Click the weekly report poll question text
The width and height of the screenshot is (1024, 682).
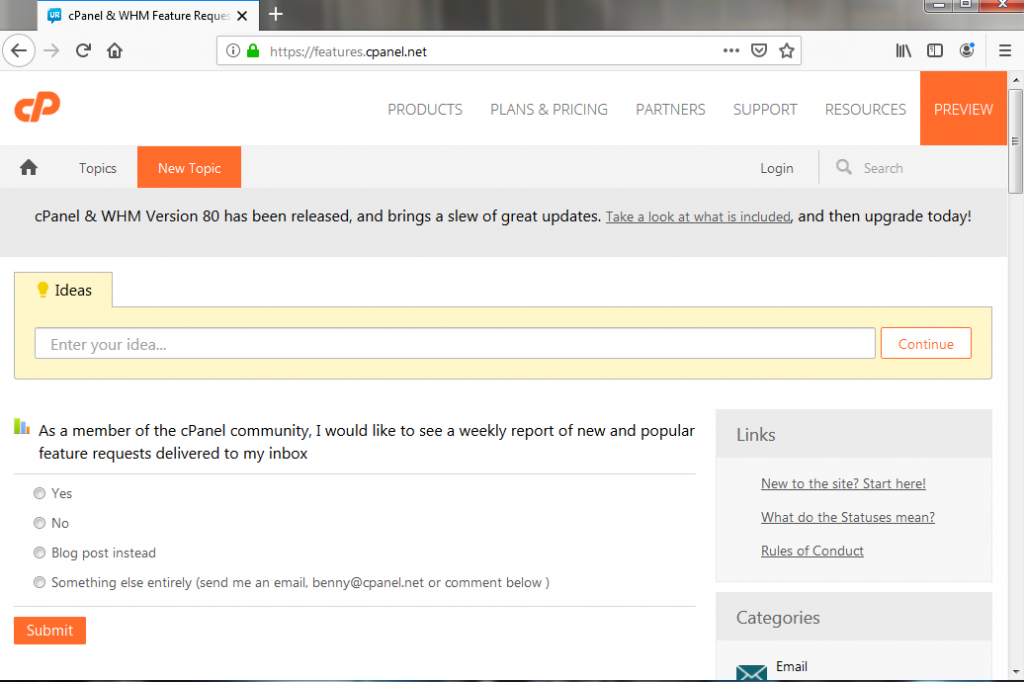tap(366, 442)
